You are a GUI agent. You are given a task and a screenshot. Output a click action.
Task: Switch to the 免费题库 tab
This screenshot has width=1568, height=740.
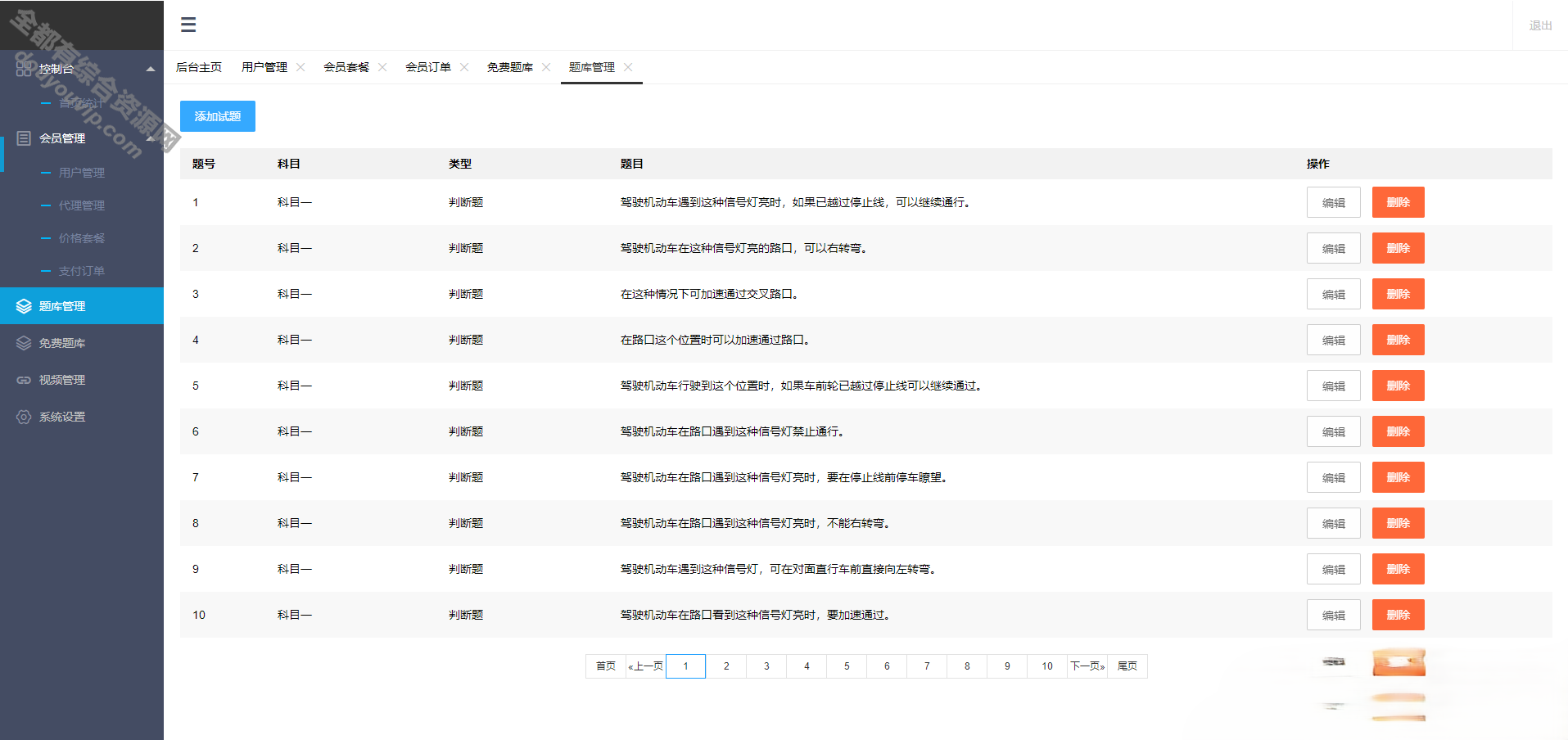click(510, 67)
